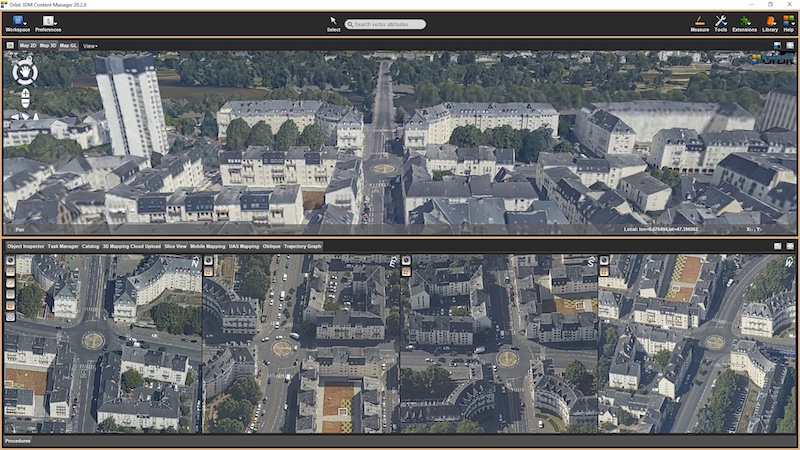Click the N compass indicator in North view
Image resolution: width=800 pixels, height=450 pixels.
(195, 262)
